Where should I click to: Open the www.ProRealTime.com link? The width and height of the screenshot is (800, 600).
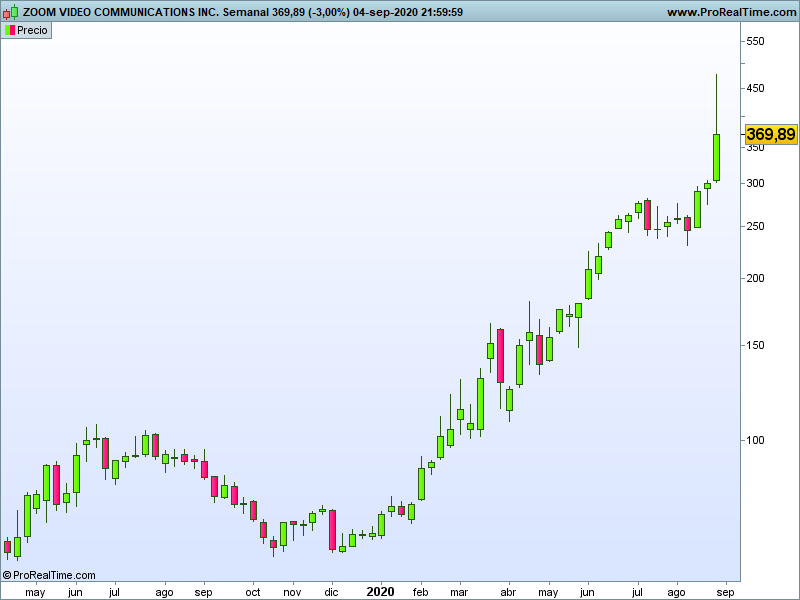click(730, 12)
